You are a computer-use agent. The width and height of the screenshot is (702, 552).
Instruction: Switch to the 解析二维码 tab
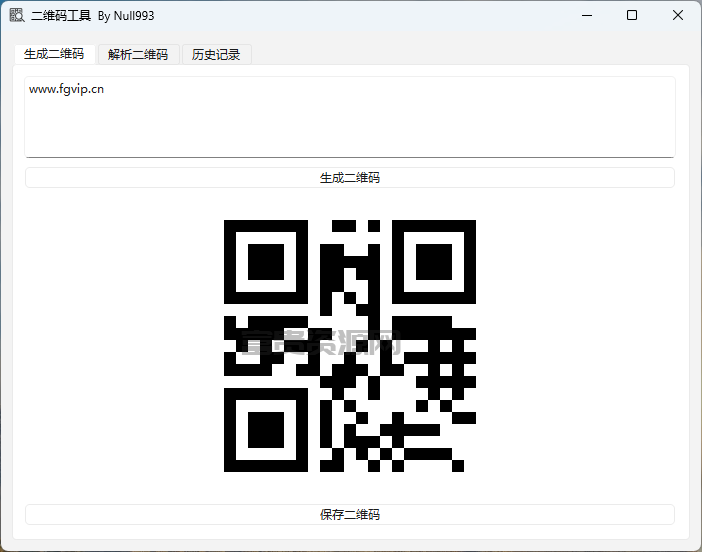[x=138, y=55]
